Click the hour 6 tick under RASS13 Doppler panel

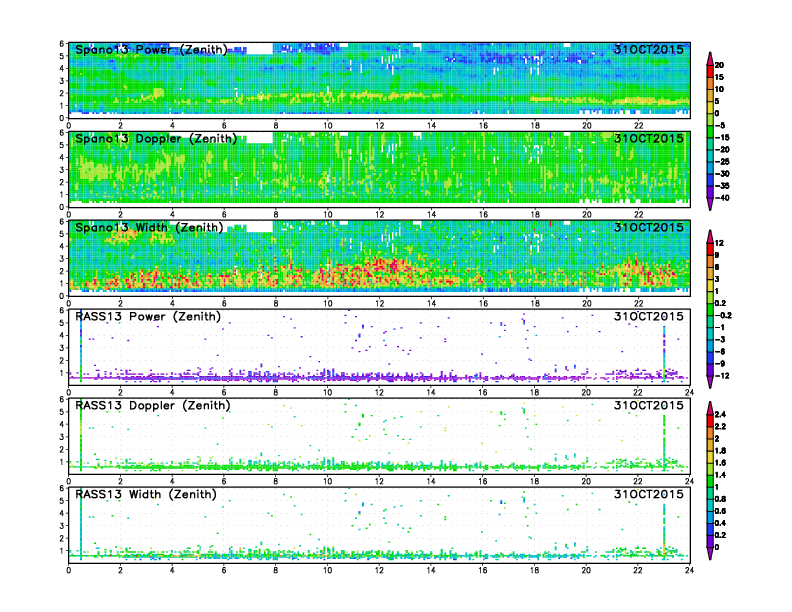pos(224,481)
